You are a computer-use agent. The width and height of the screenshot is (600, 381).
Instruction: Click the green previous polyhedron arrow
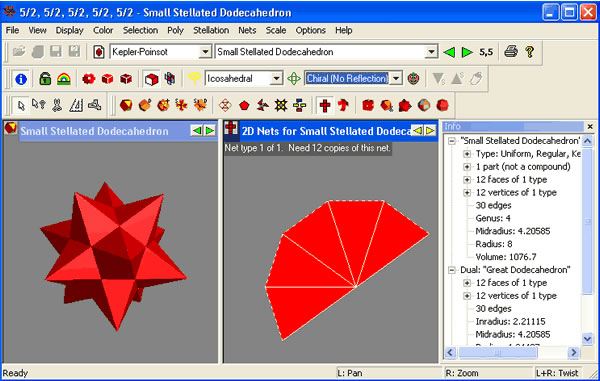click(449, 52)
